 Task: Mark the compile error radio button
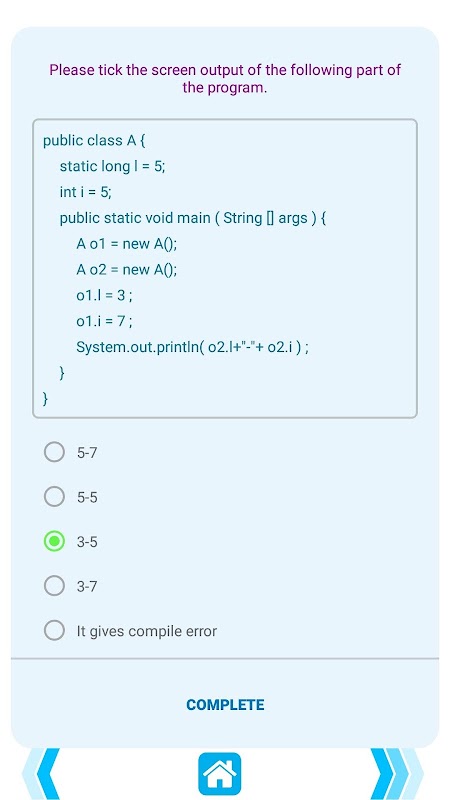[x=54, y=631]
